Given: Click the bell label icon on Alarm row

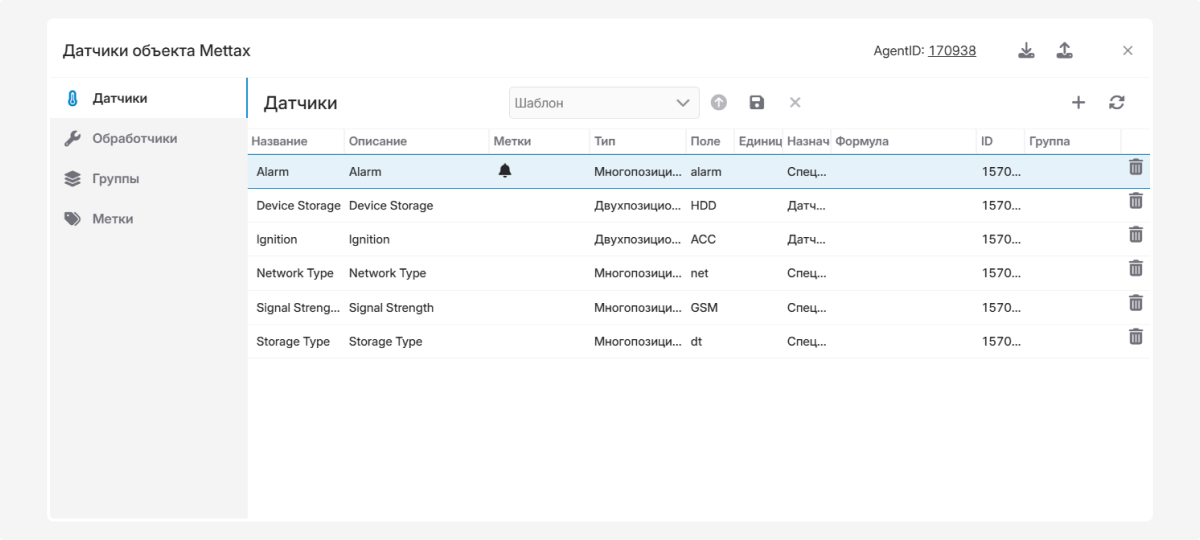Looking at the screenshot, I should tap(505, 171).
